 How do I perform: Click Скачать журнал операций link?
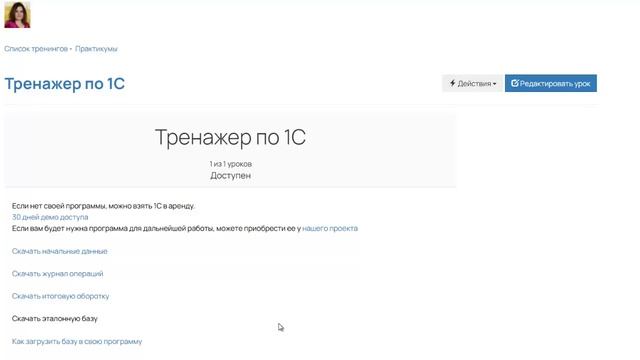point(58,273)
